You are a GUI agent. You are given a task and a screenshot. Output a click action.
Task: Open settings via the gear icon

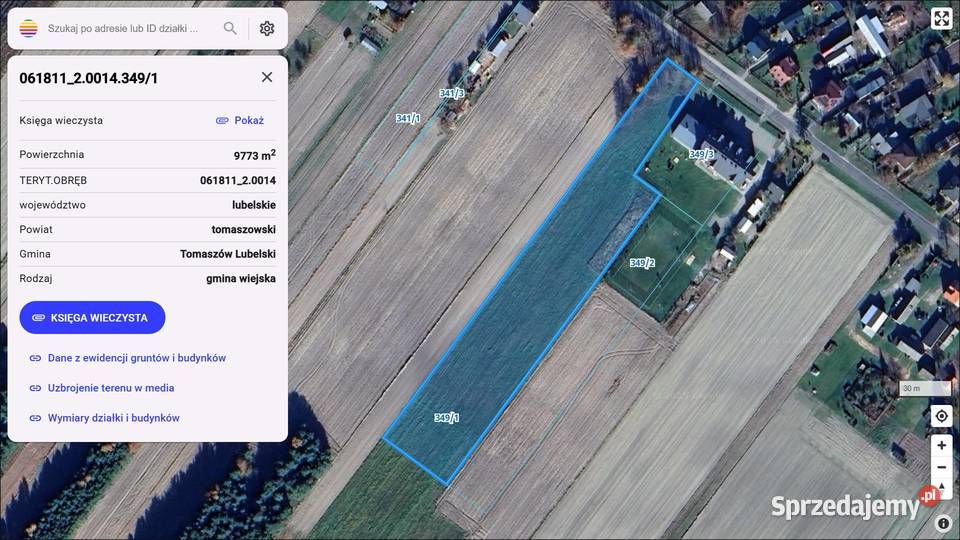267,28
